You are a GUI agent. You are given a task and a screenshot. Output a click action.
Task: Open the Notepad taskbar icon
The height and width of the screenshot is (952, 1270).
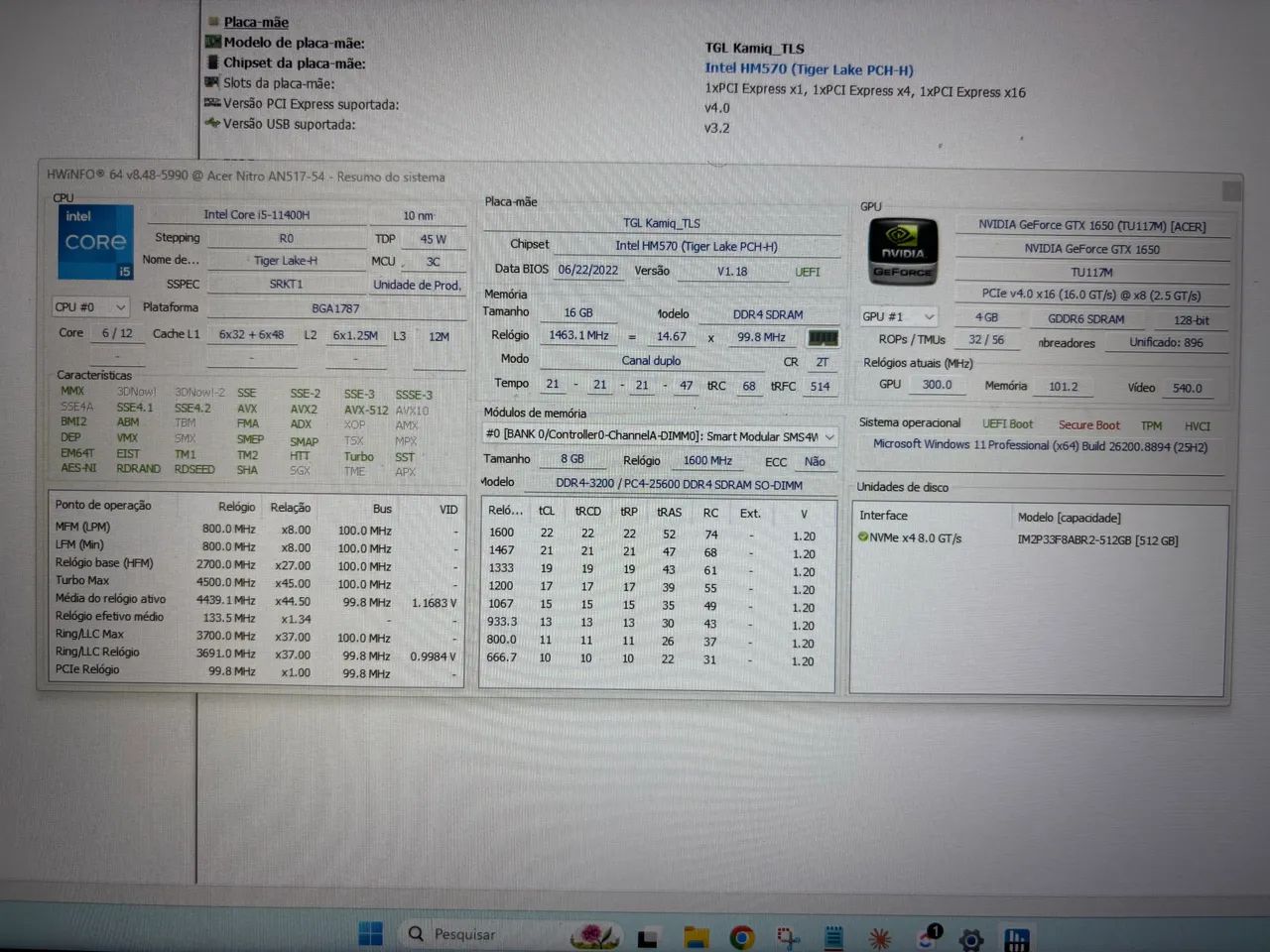click(833, 937)
